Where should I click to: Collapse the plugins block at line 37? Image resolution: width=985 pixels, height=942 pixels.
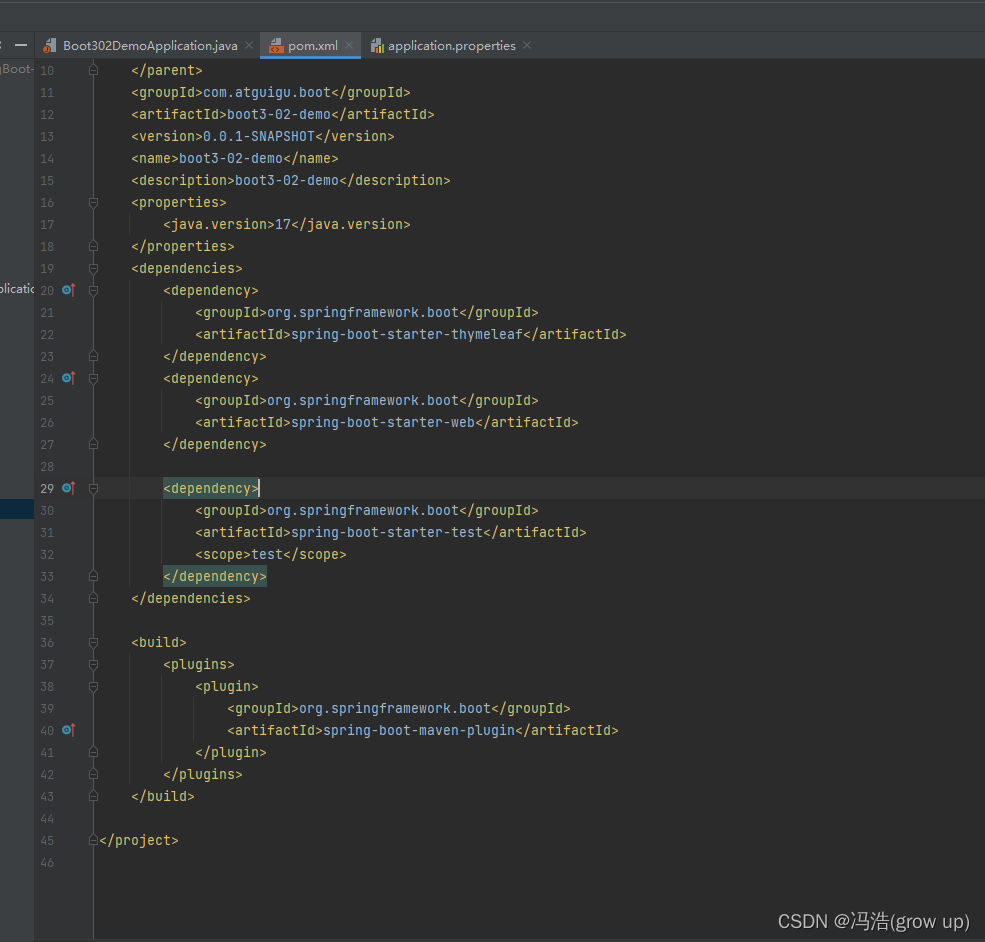(x=93, y=664)
